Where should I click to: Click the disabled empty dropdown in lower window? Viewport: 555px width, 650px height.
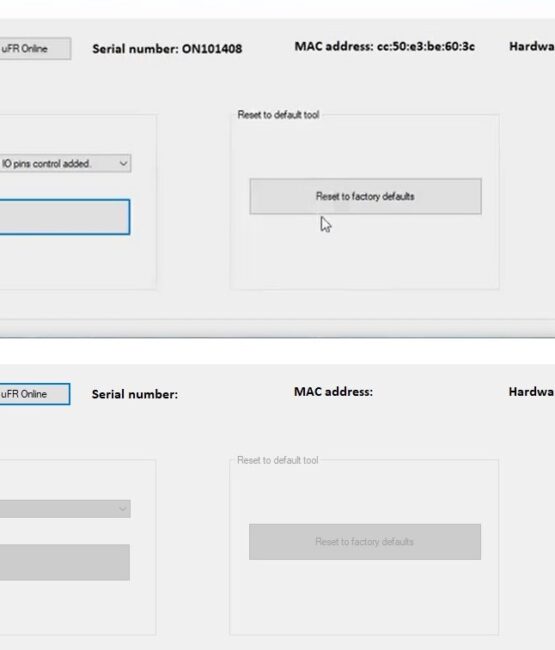(65, 509)
